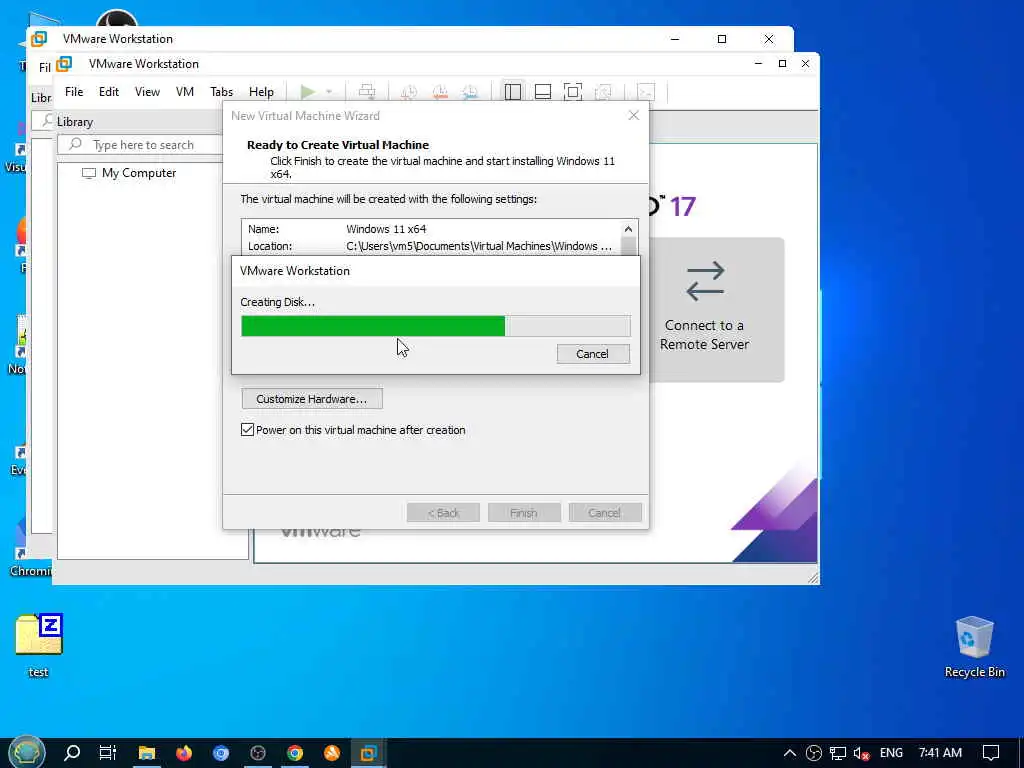1024x768 pixels.
Task: Click the wizard's bottom Cancel button
Action: [605, 513]
